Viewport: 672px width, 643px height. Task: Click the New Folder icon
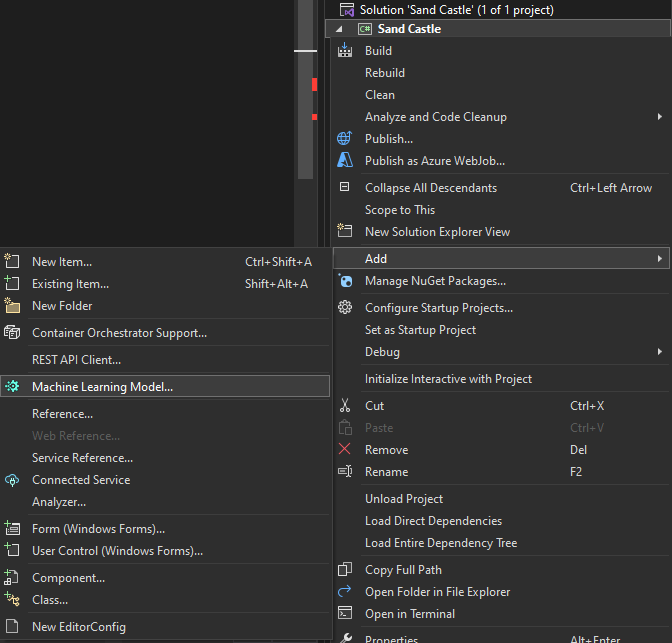12,305
